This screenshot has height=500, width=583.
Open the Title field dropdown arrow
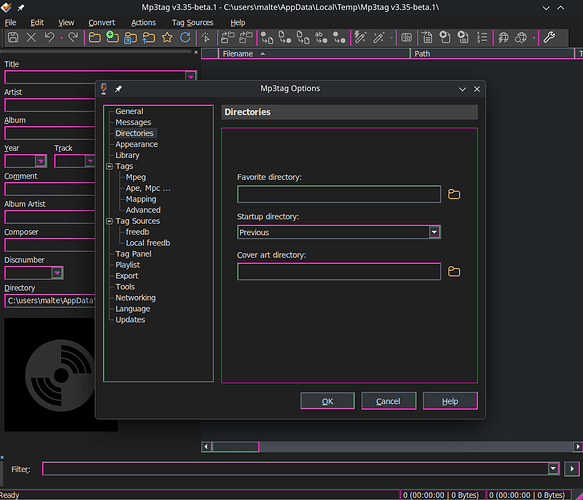point(190,77)
